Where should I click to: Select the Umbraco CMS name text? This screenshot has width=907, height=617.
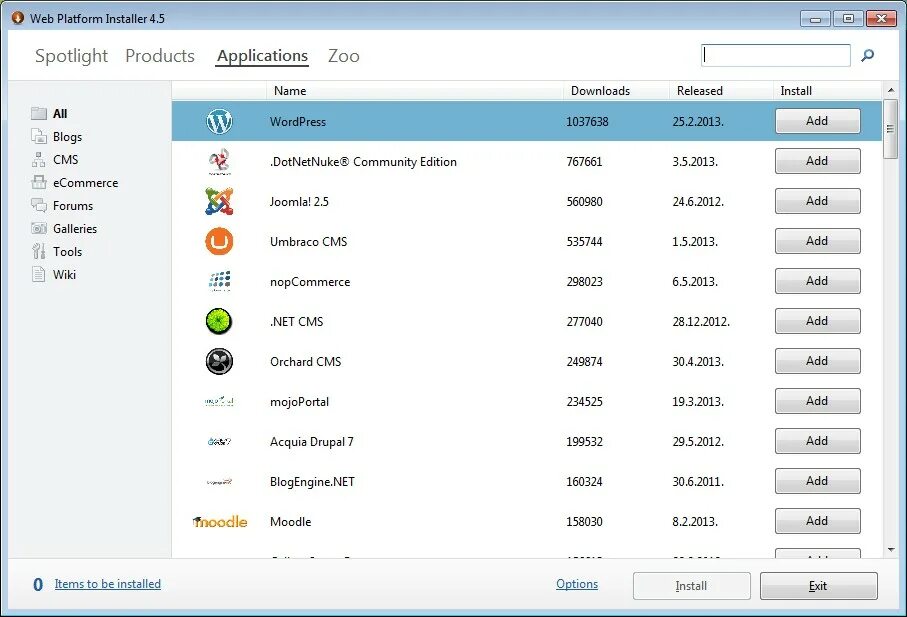coord(308,242)
